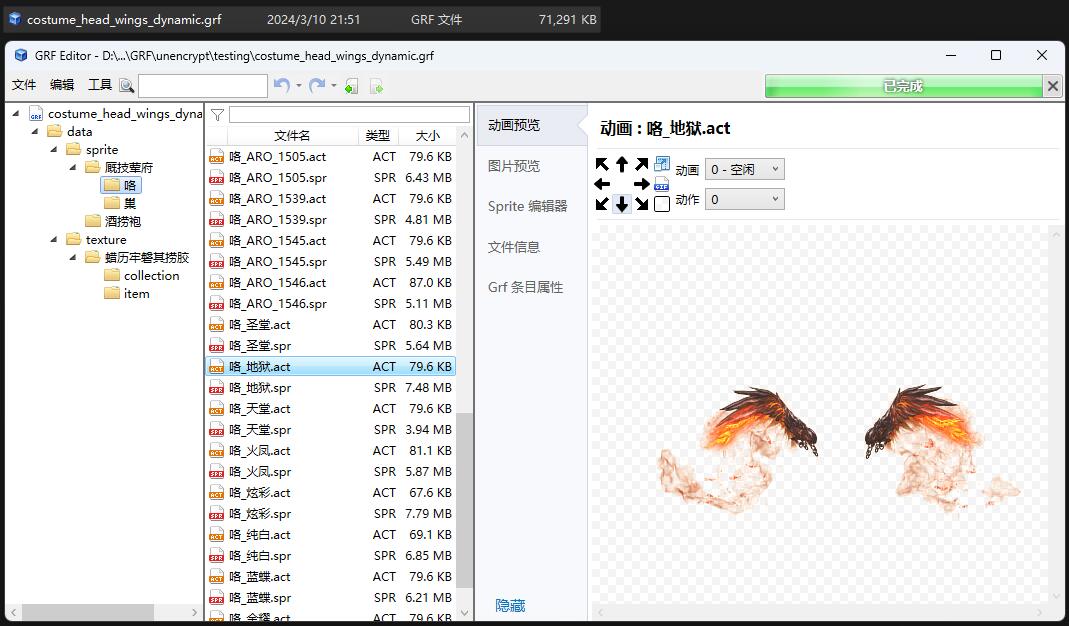Click the filter funnel icon above file list
Viewport: 1069px width, 626px height.
point(217,115)
